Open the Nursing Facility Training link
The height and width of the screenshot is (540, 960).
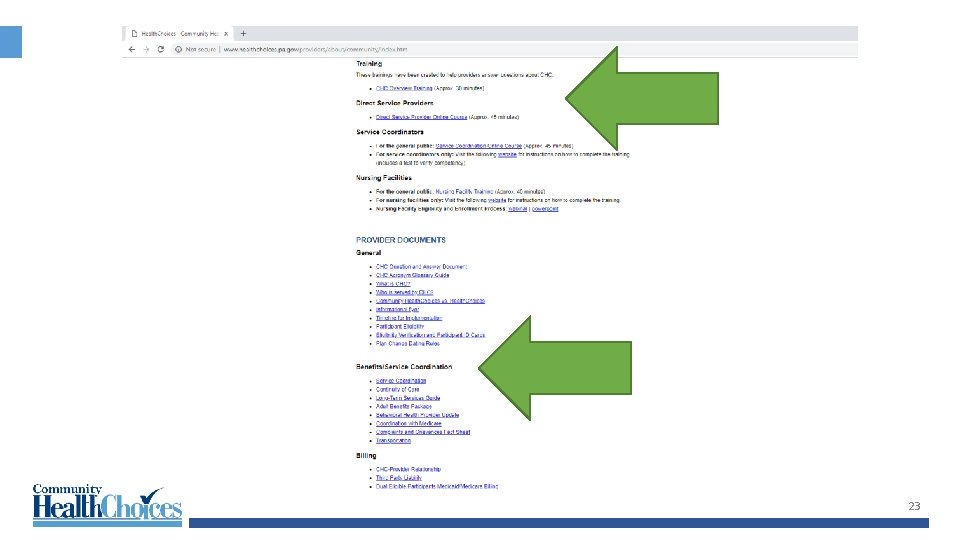click(464, 192)
